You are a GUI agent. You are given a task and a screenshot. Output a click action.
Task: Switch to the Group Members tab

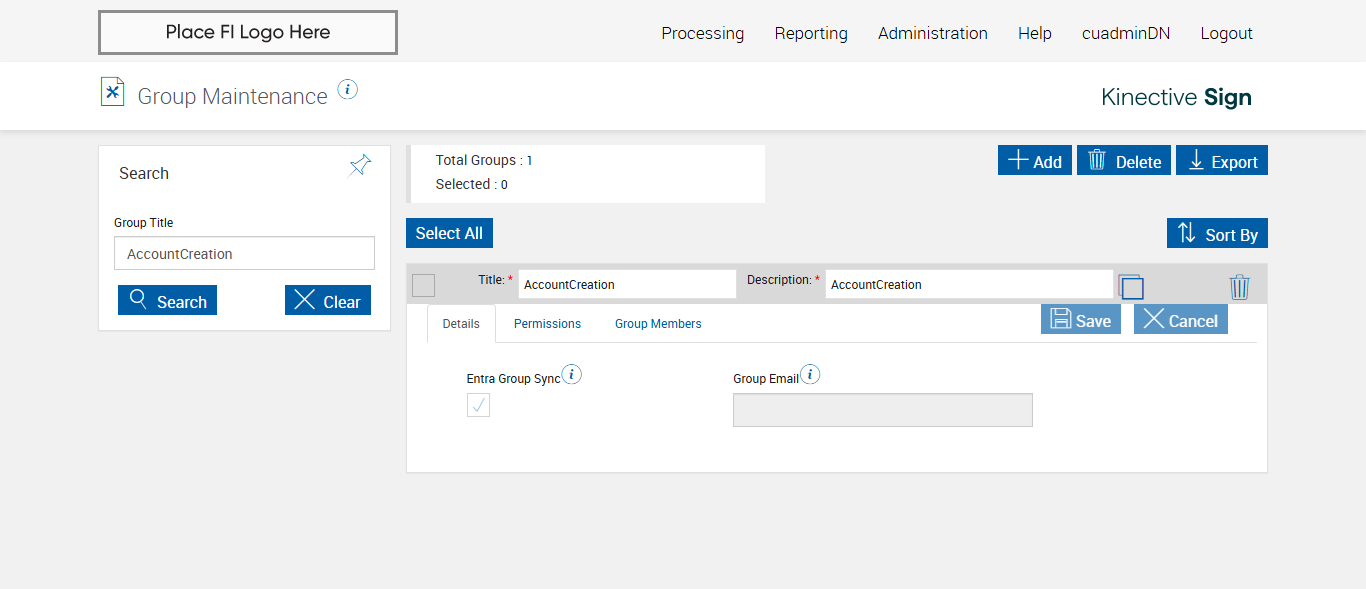coord(658,324)
